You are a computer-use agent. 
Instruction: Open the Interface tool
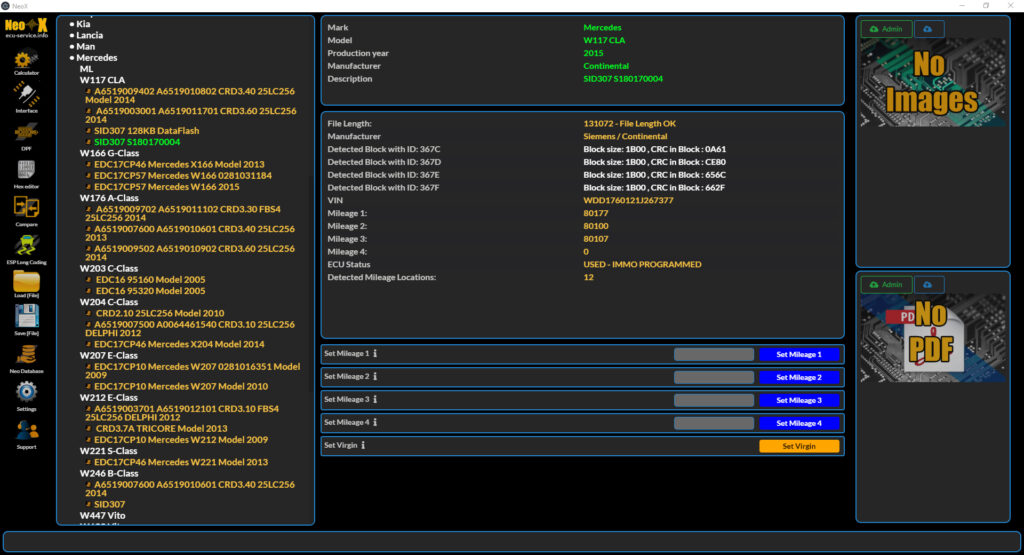(x=26, y=96)
